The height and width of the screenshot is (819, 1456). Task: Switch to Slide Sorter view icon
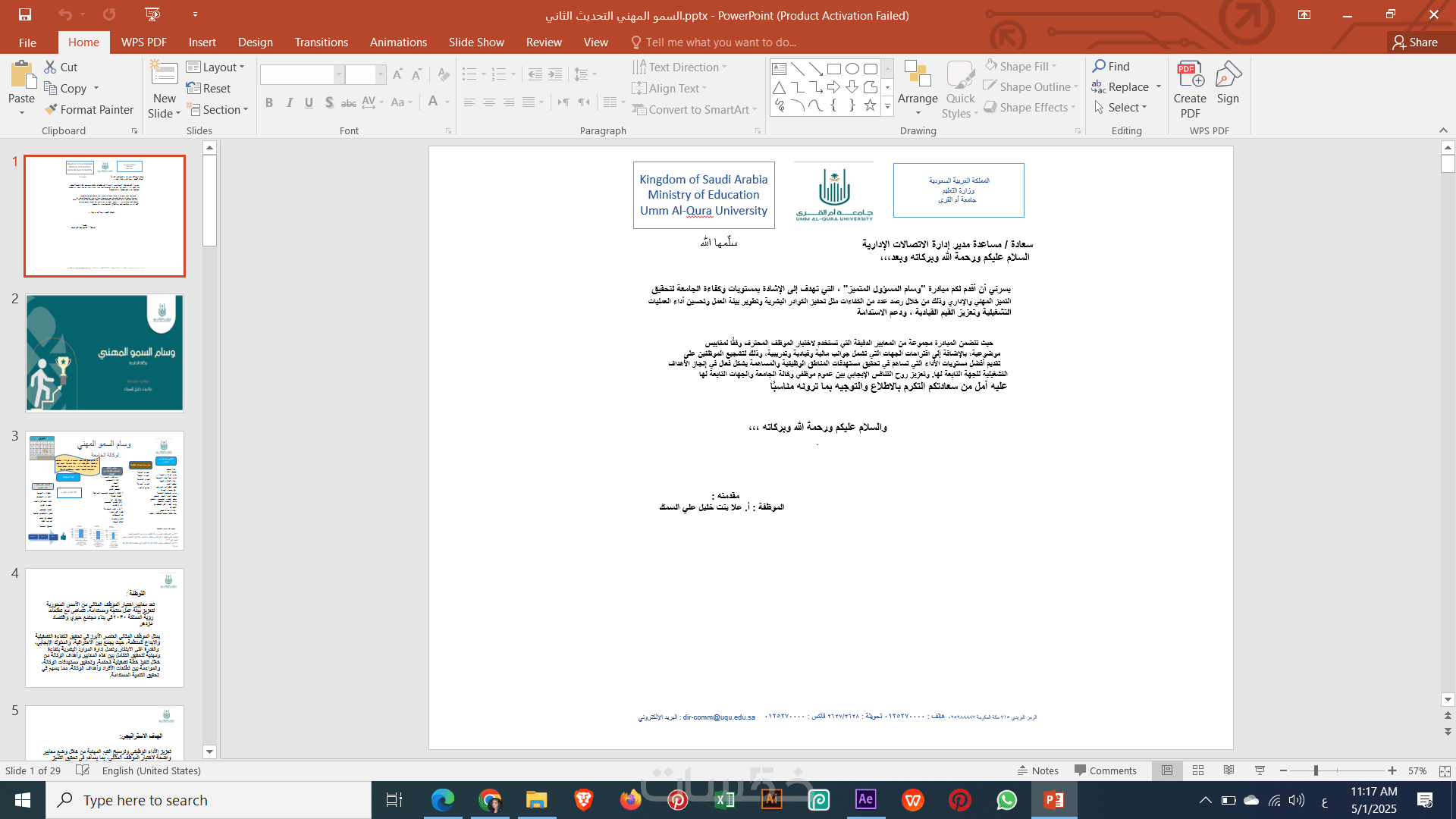point(1198,770)
